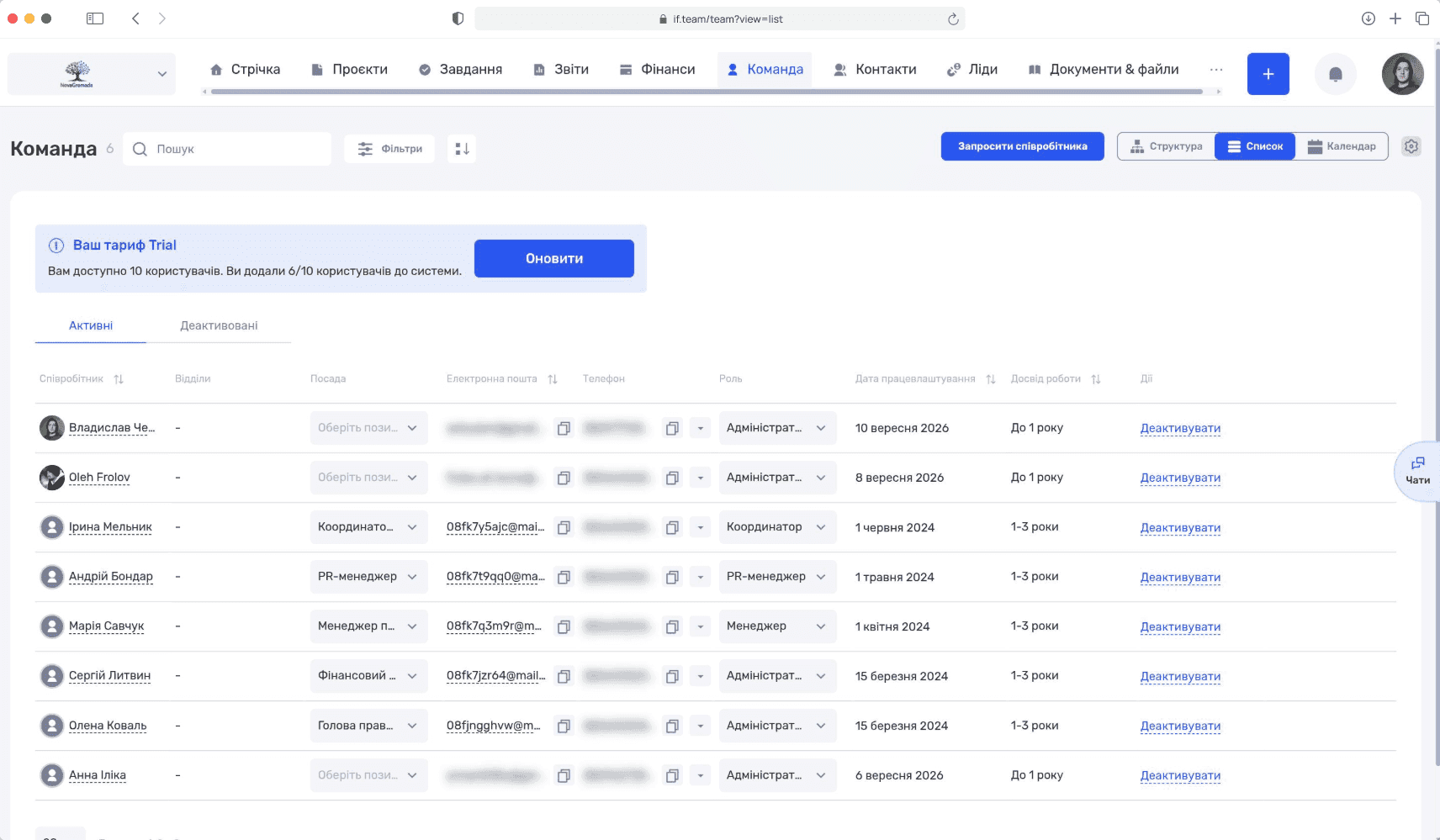Select the Активні tab

pos(91,326)
